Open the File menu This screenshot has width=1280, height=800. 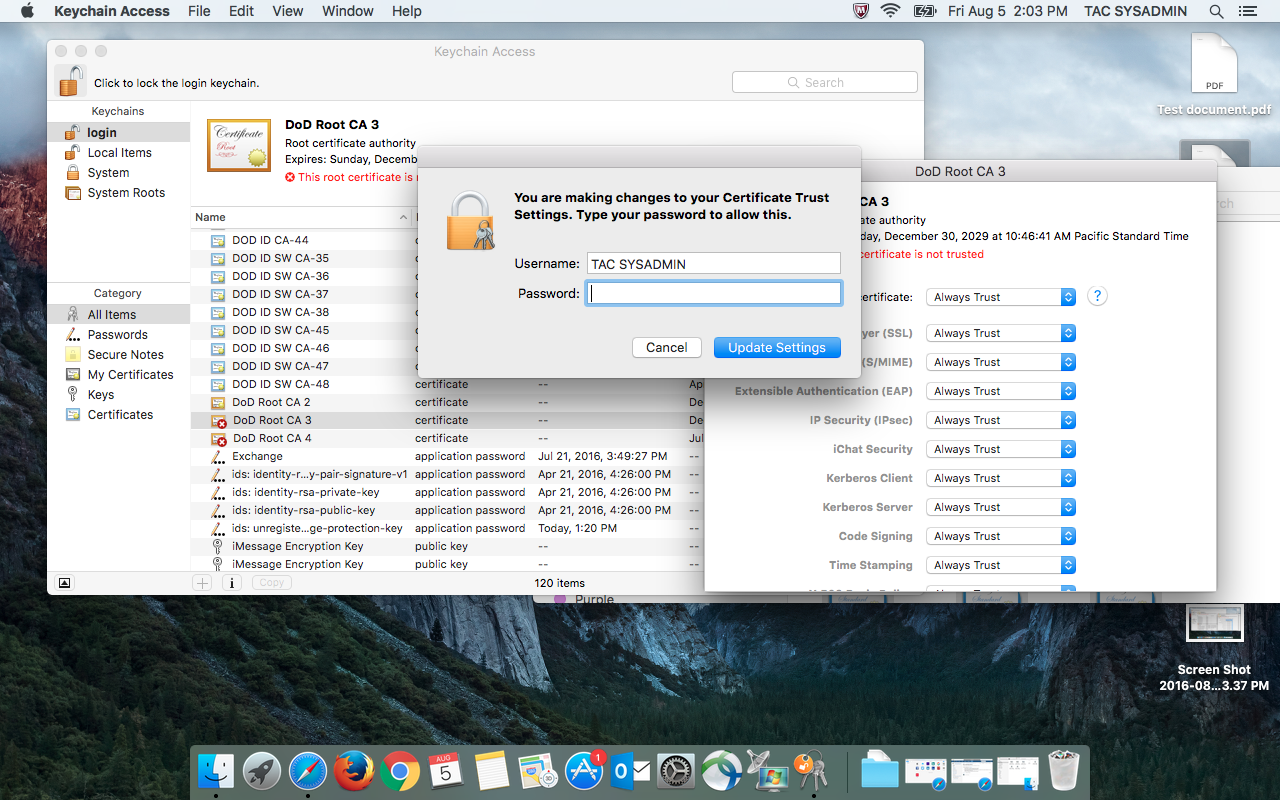(199, 11)
